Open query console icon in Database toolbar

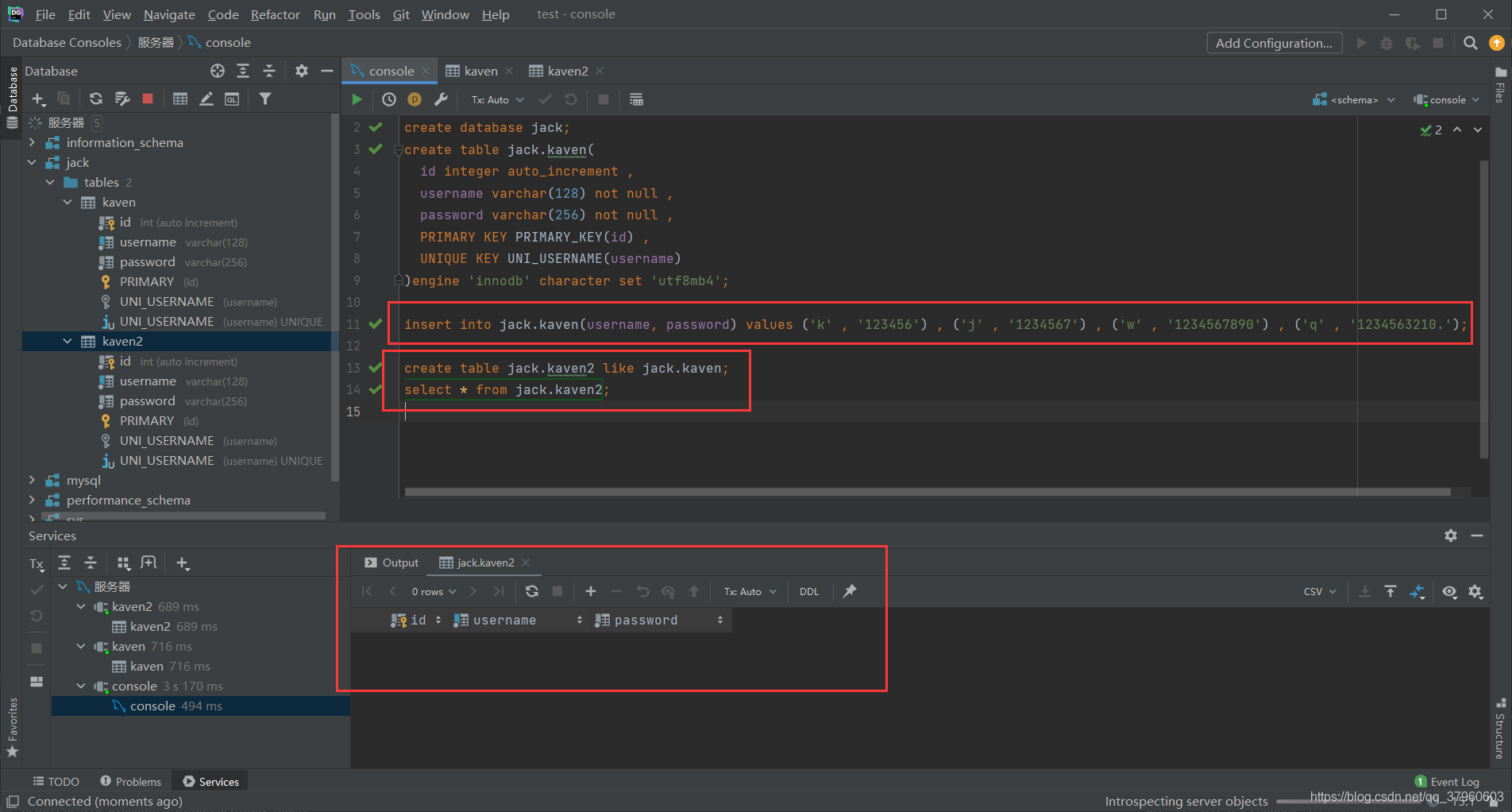(x=231, y=99)
